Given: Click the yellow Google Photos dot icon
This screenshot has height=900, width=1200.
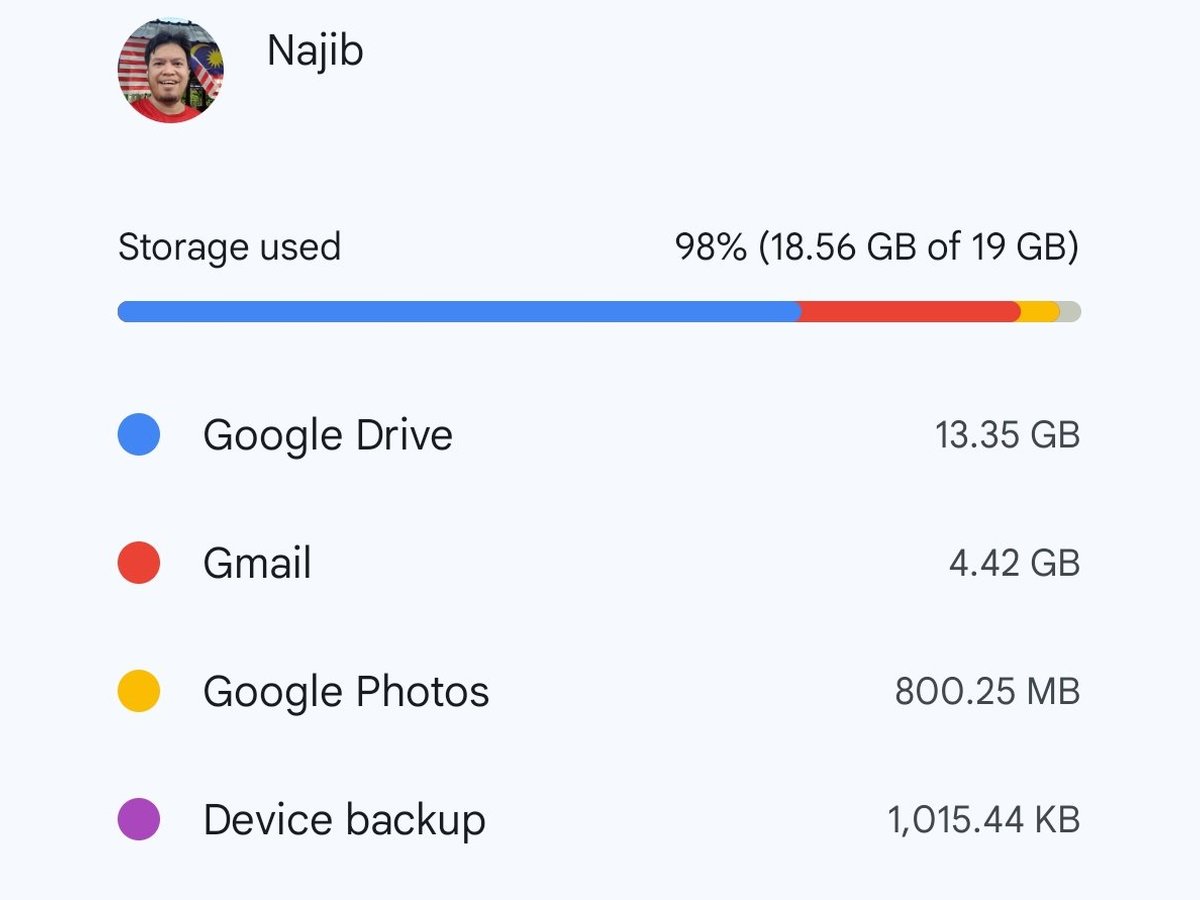Looking at the screenshot, I should tap(139, 691).
